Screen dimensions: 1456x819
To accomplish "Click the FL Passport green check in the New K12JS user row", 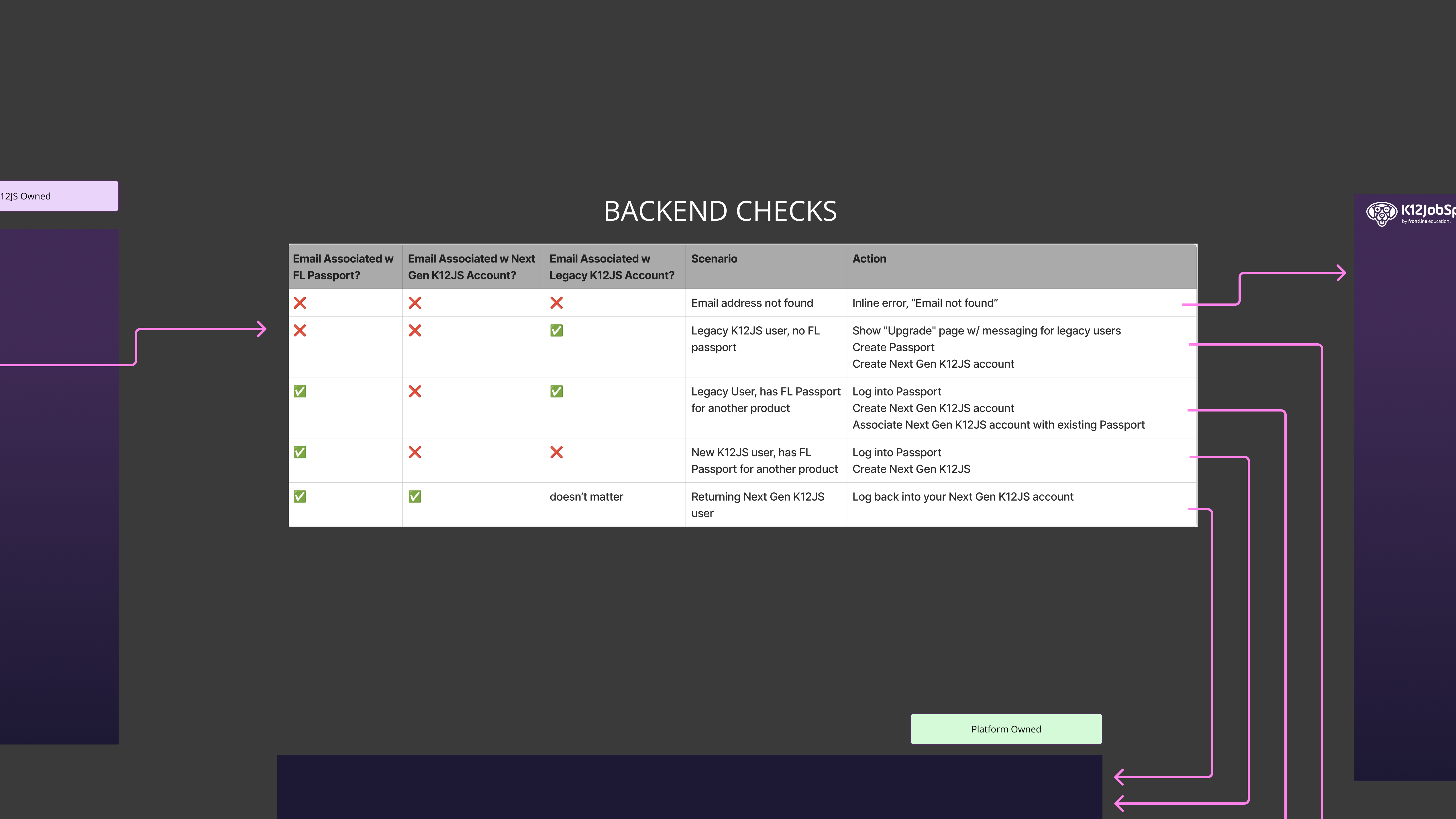I will pyautogui.click(x=300, y=452).
